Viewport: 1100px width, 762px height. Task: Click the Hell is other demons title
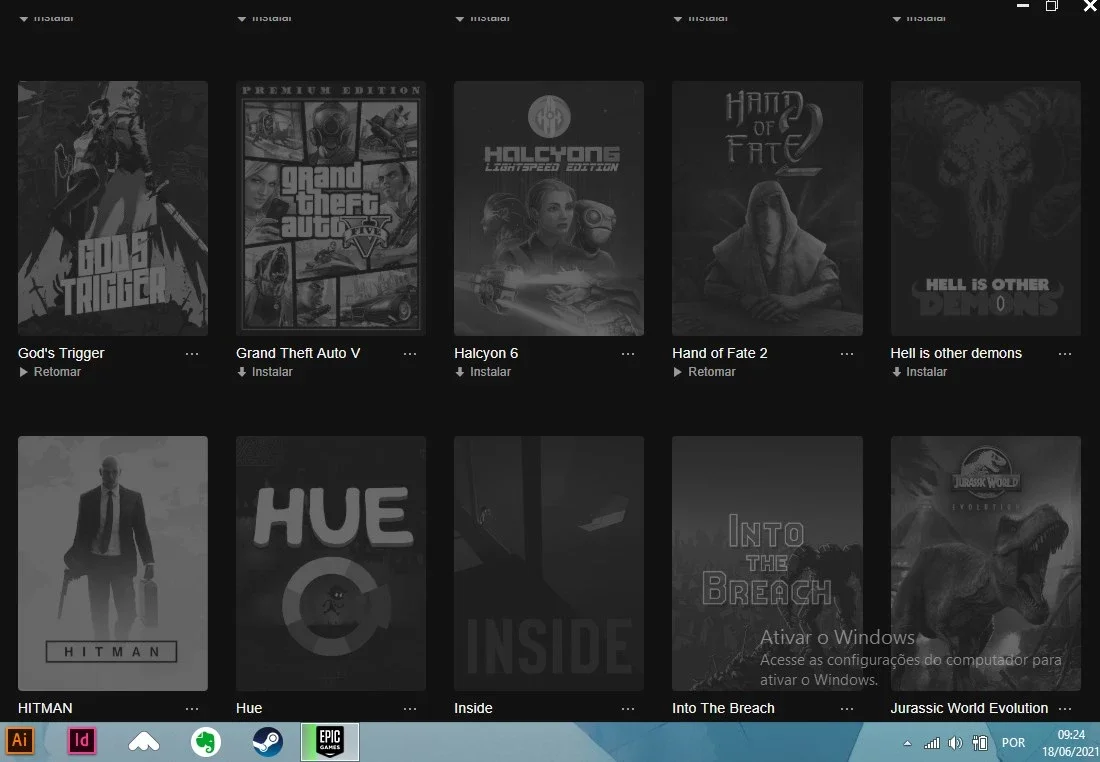pos(956,353)
